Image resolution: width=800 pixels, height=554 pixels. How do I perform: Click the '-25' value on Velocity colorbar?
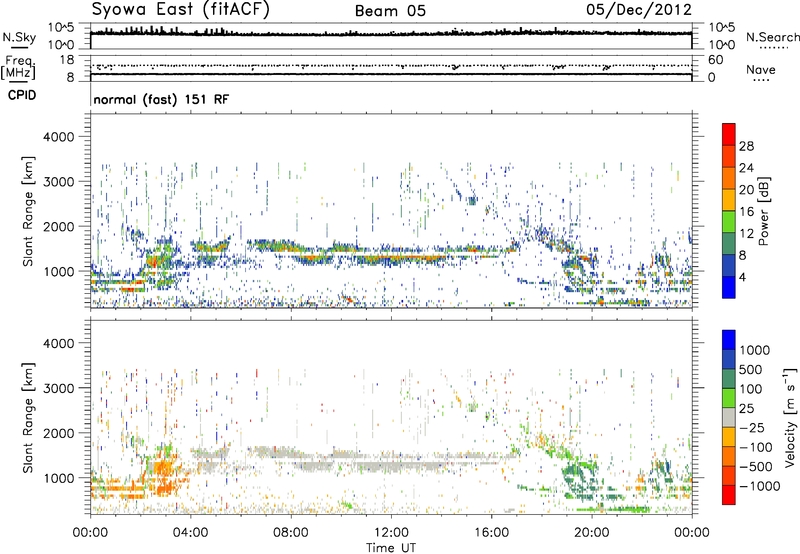(751, 428)
